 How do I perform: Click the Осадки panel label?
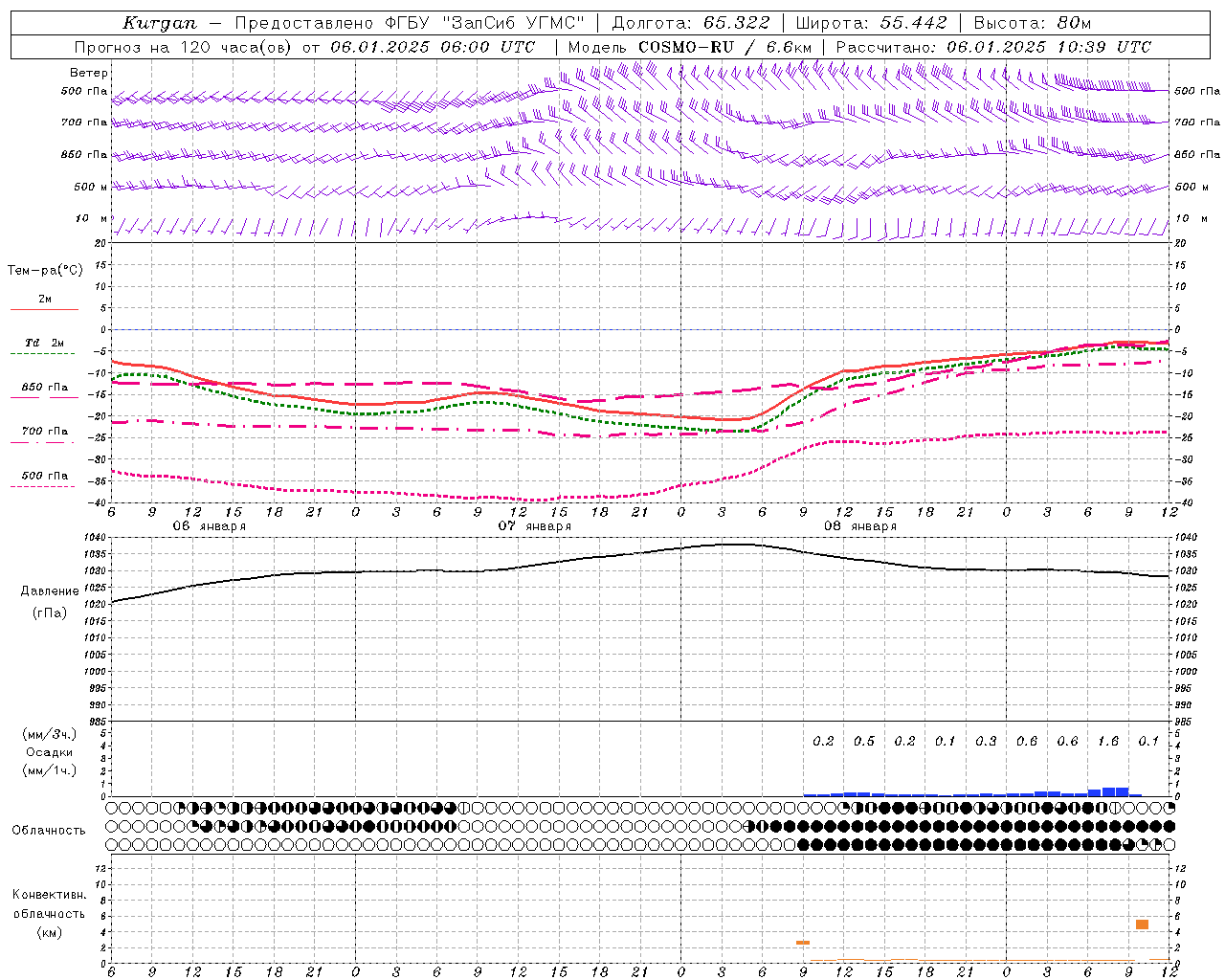[50, 752]
